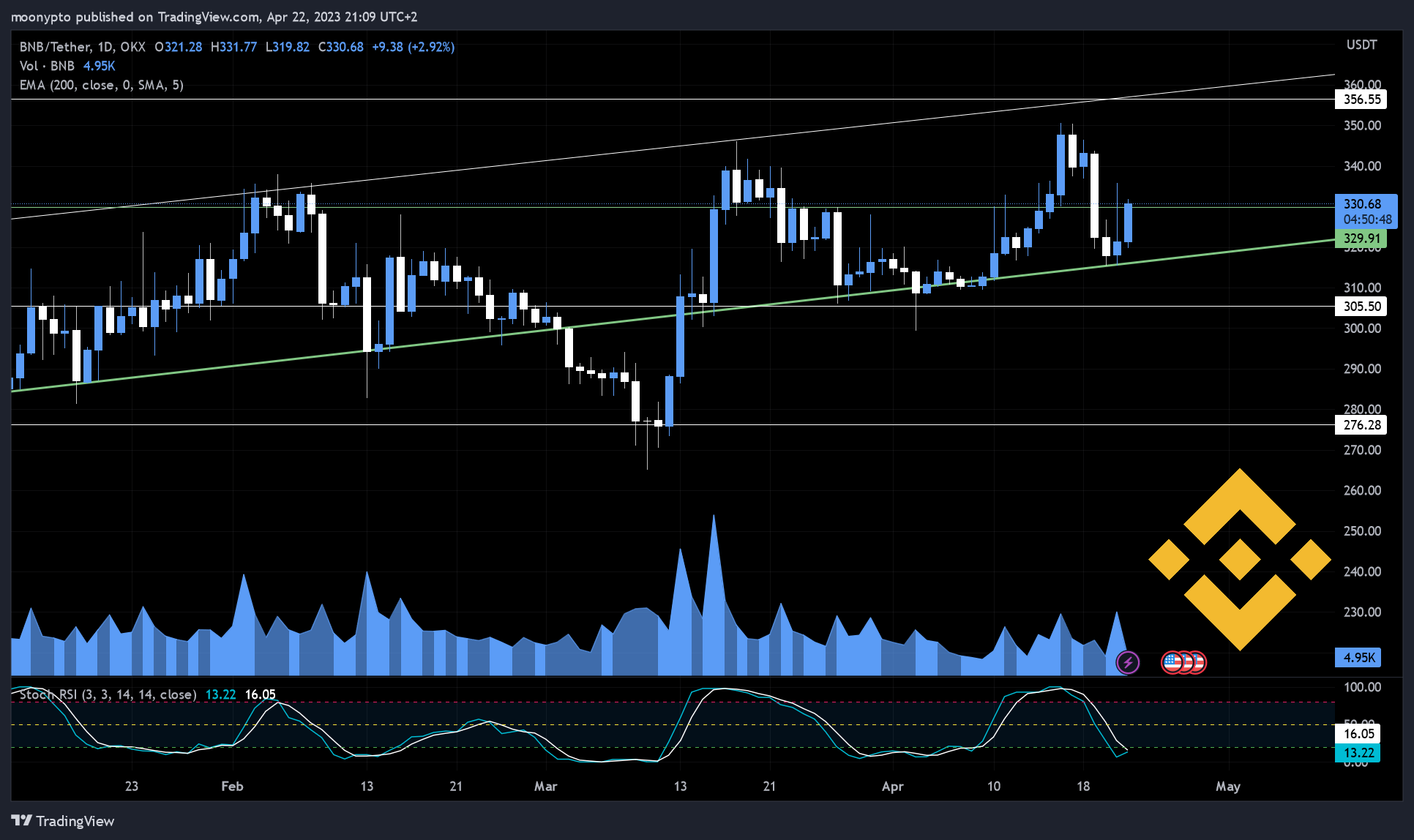
Task: Click the 250.00 price axis tick
Action: 1362,531
